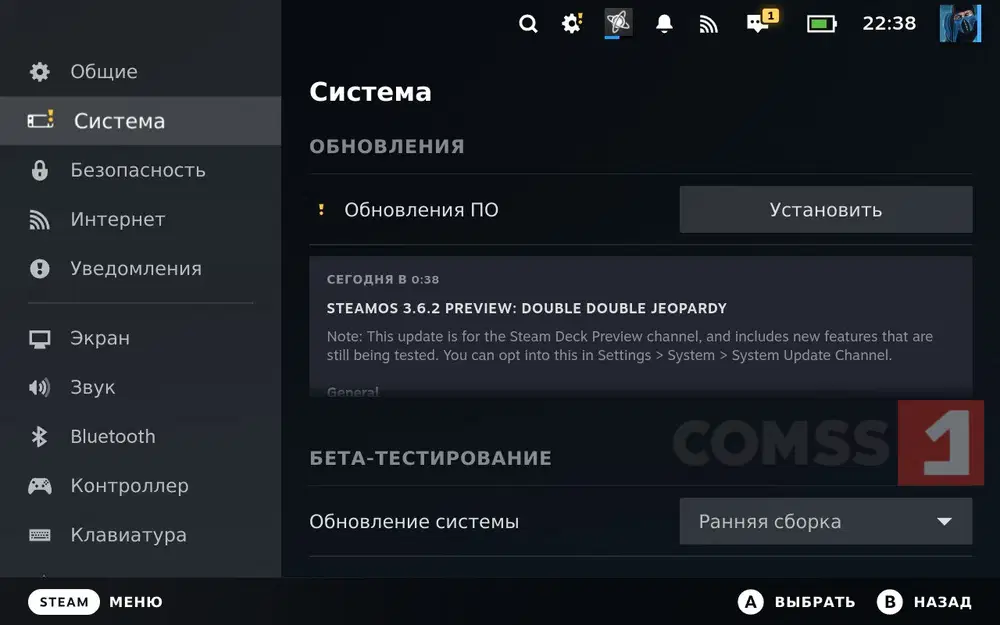Image resolution: width=1000 pixels, height=625 pixels.
Task: Open the Экран settings section
Action: click(140, 339)
